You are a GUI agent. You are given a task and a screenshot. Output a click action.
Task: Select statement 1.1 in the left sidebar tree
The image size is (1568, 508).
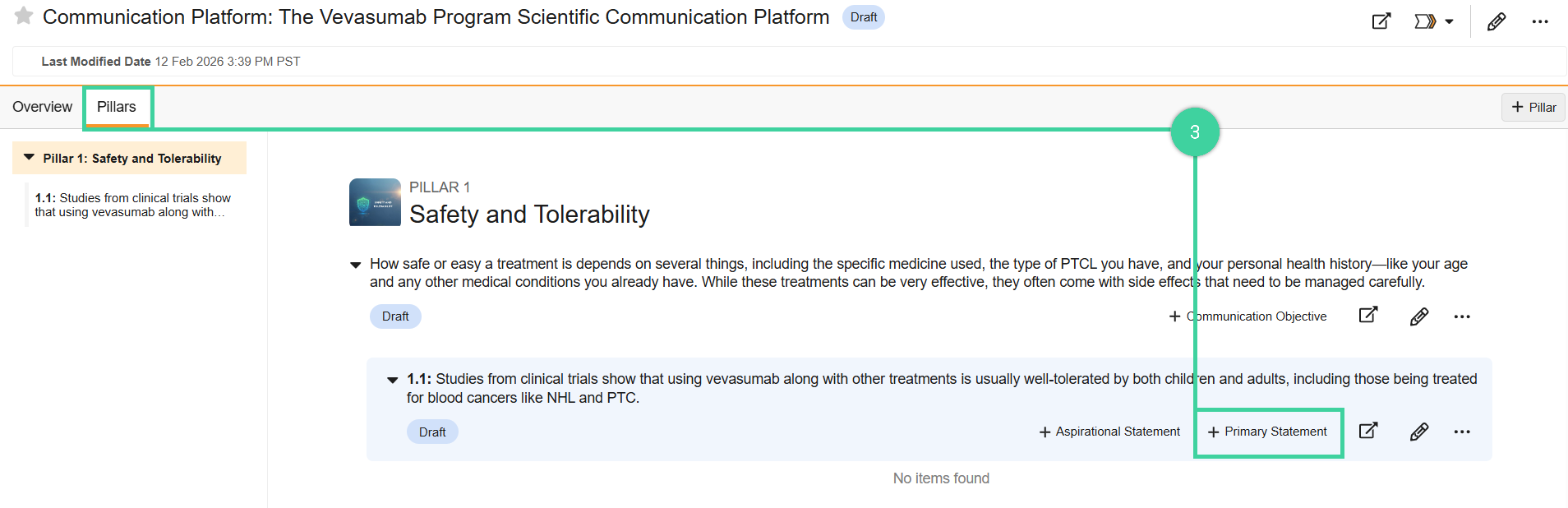pyautogui.click(x=133, y=205)
